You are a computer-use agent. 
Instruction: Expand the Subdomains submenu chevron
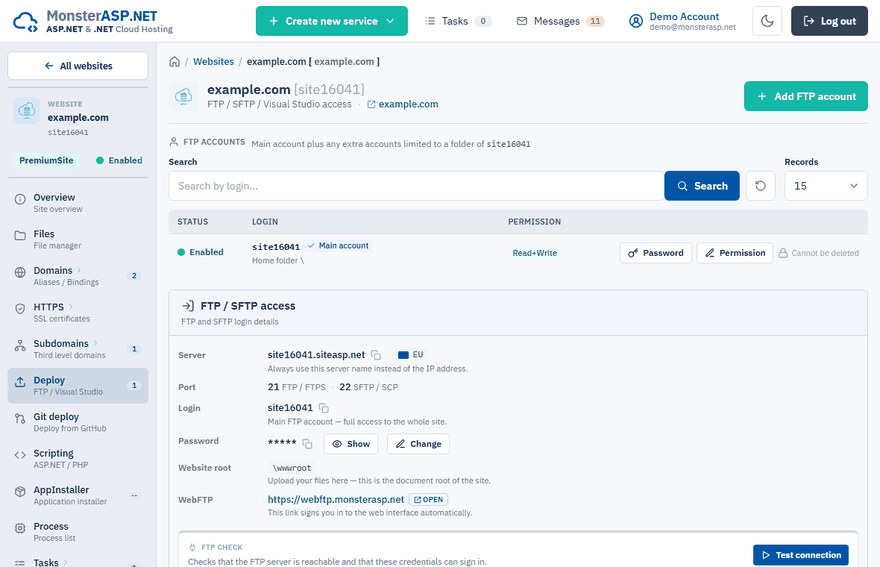pyautogui.click(x=95, y=343)
